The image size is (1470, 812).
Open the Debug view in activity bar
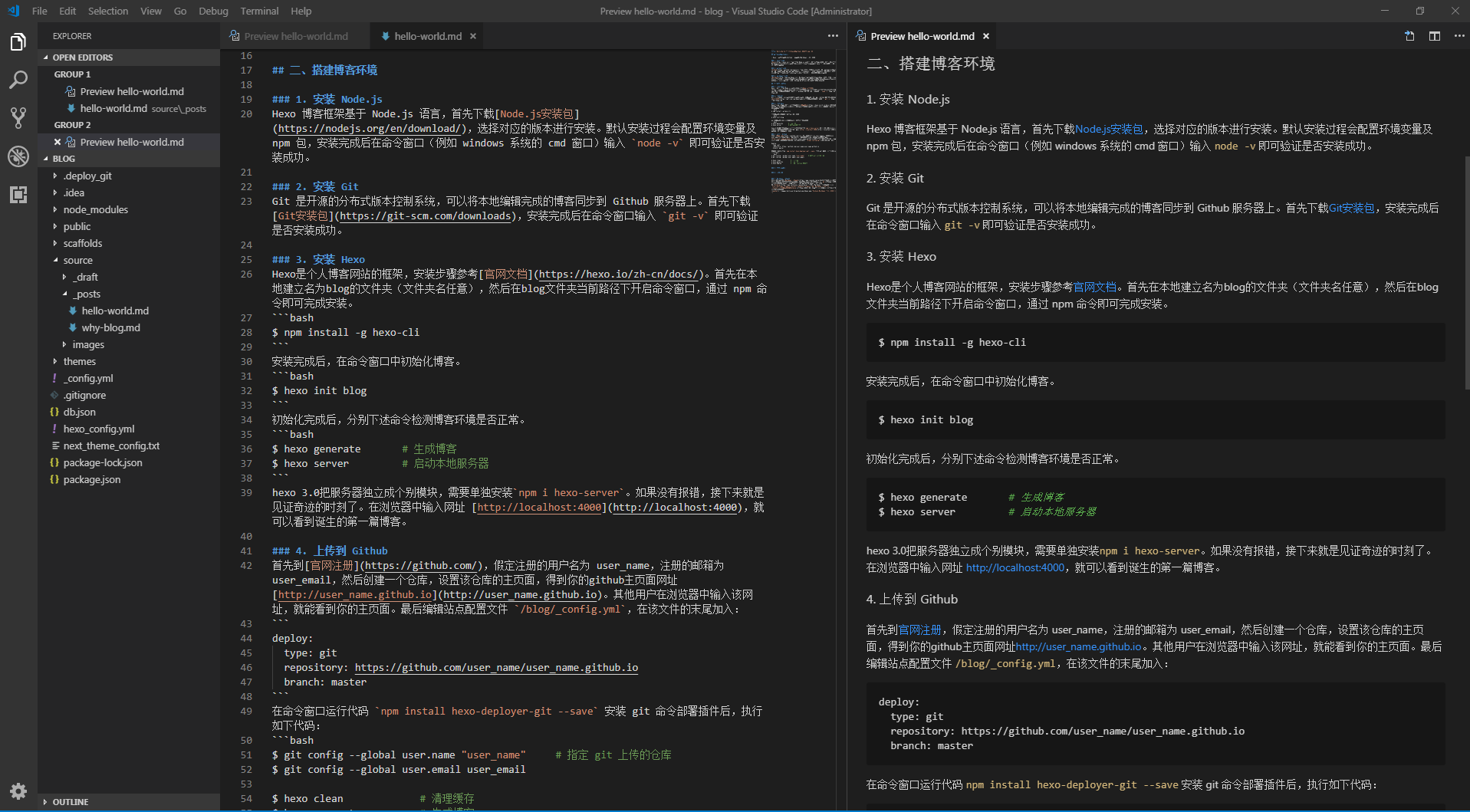click(x=18, y=156)
